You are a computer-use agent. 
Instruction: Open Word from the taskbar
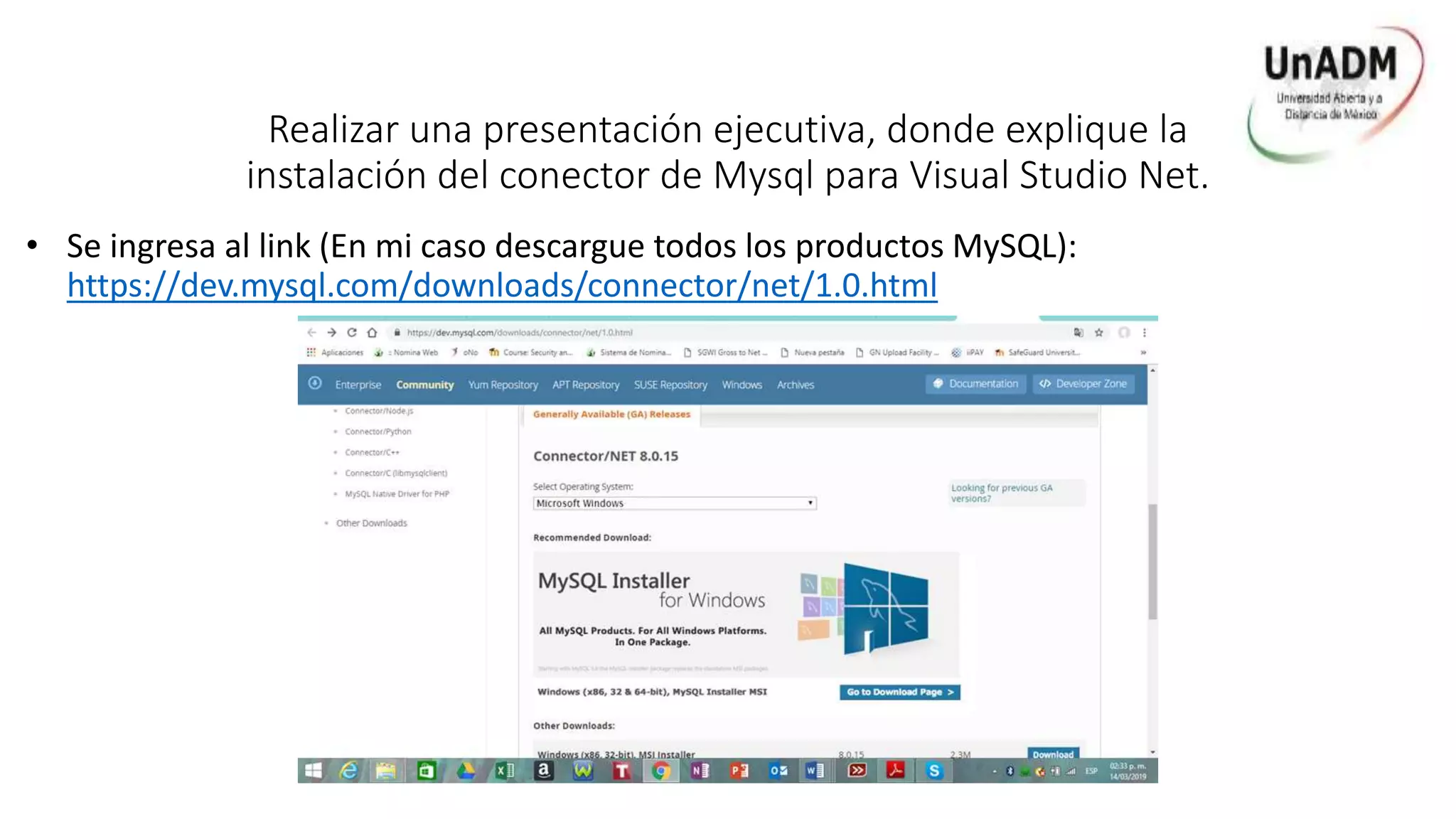tap(815, 771)
